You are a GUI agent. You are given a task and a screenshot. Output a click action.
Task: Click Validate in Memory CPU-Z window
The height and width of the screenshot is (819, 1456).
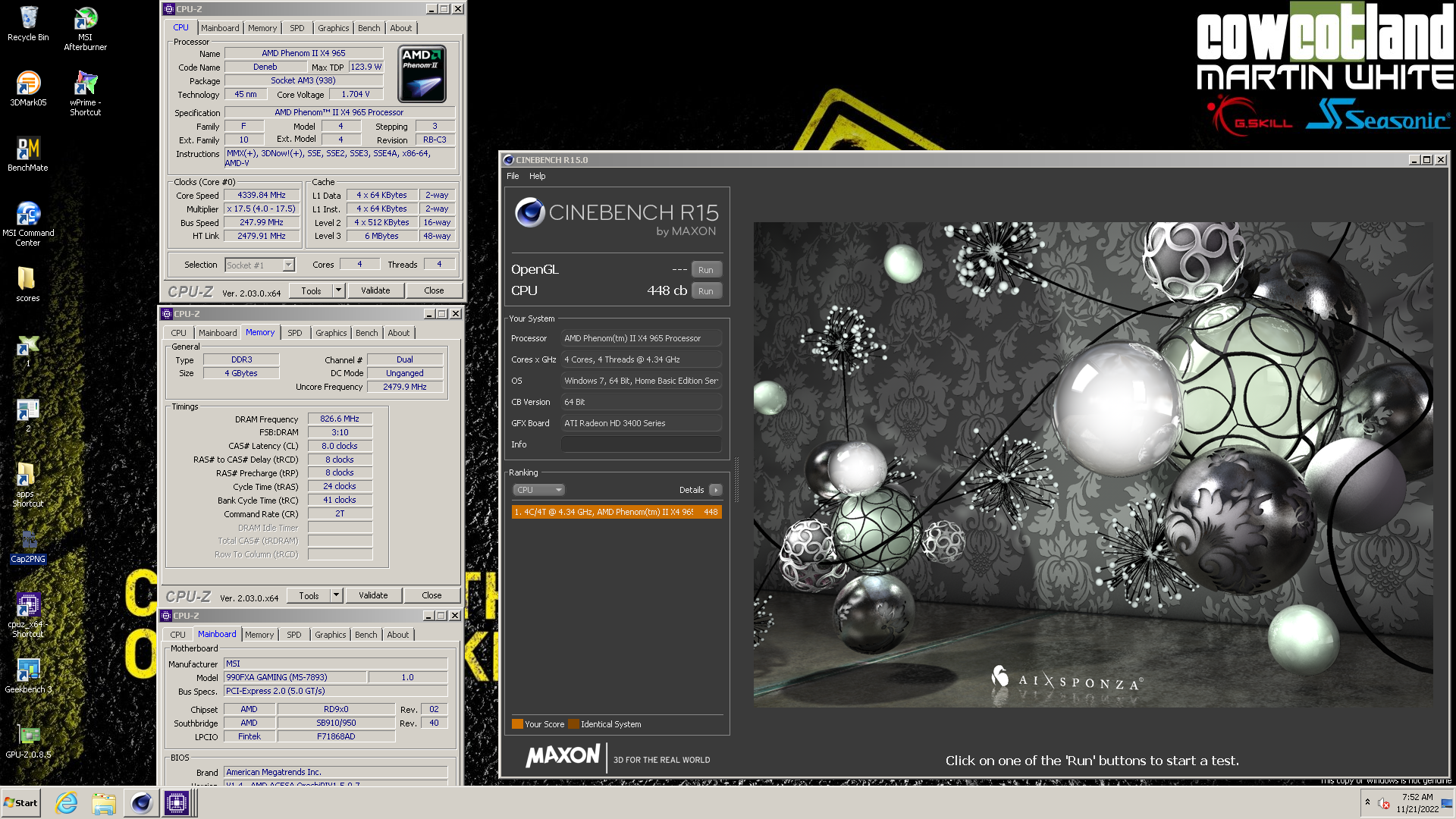(x=373, y=595)
